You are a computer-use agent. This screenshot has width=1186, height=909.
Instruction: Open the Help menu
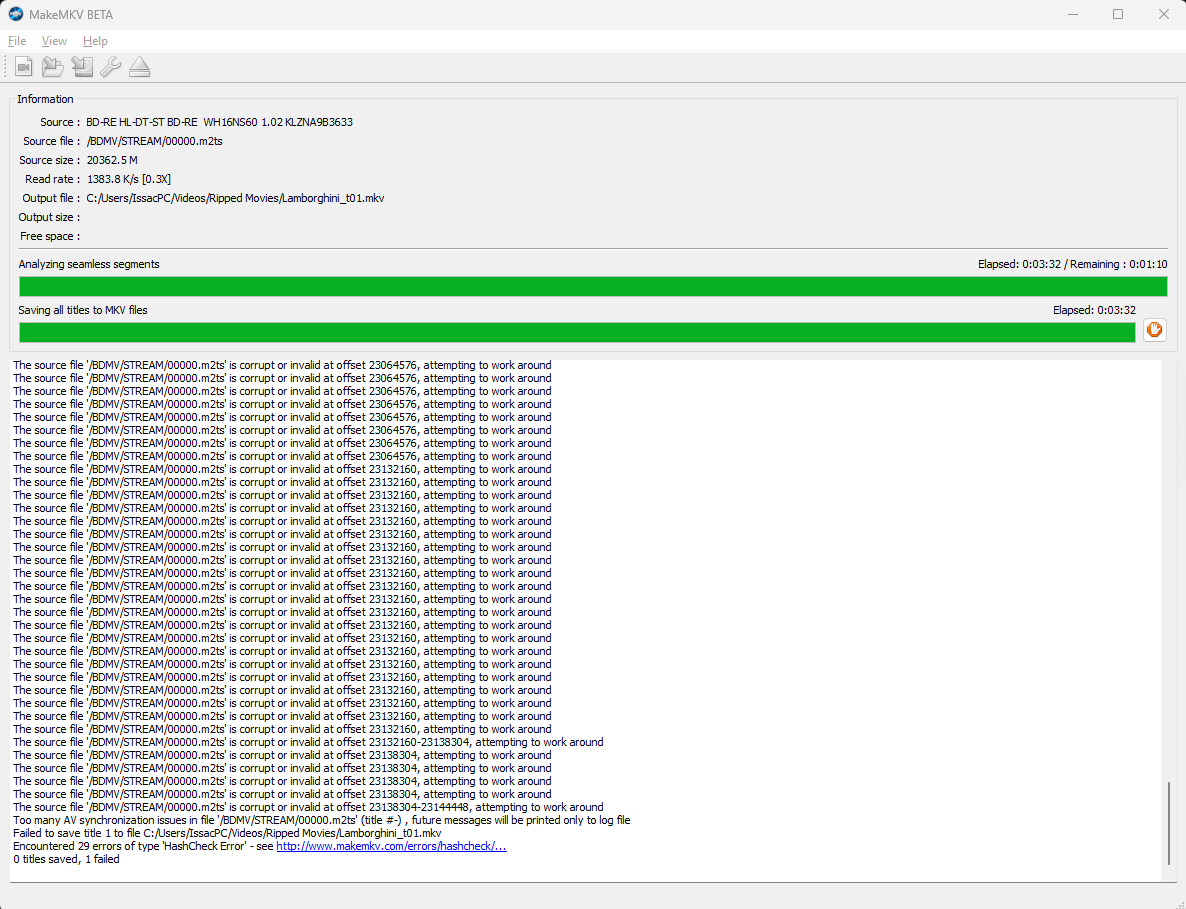tap(95, 41)
